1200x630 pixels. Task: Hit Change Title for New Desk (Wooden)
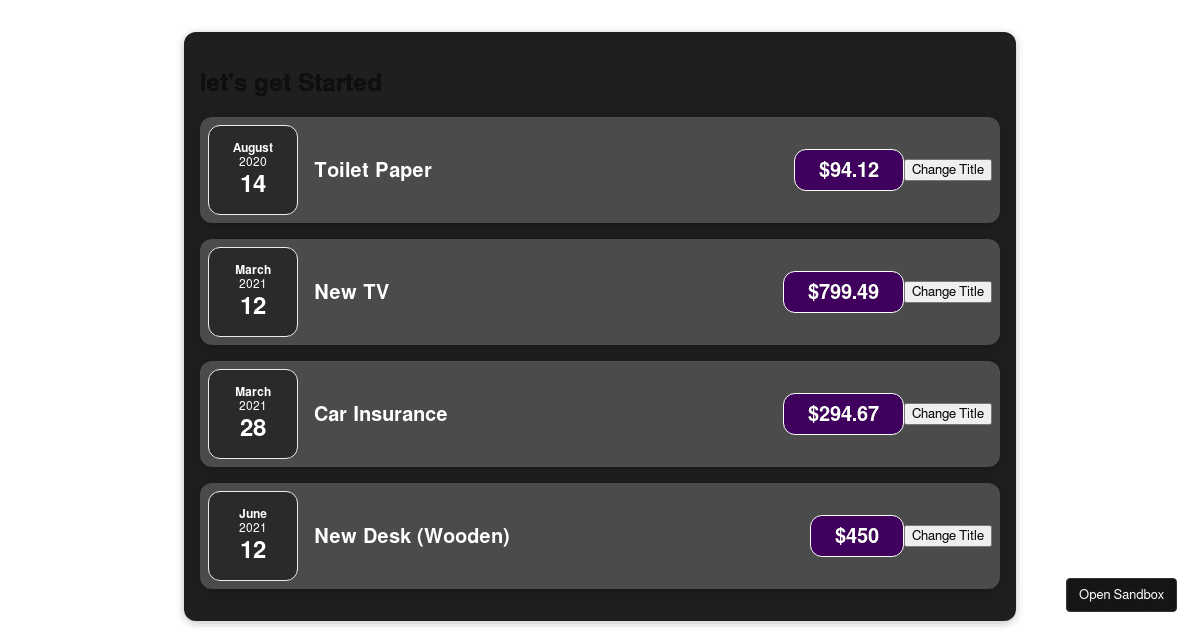[947, 536]
